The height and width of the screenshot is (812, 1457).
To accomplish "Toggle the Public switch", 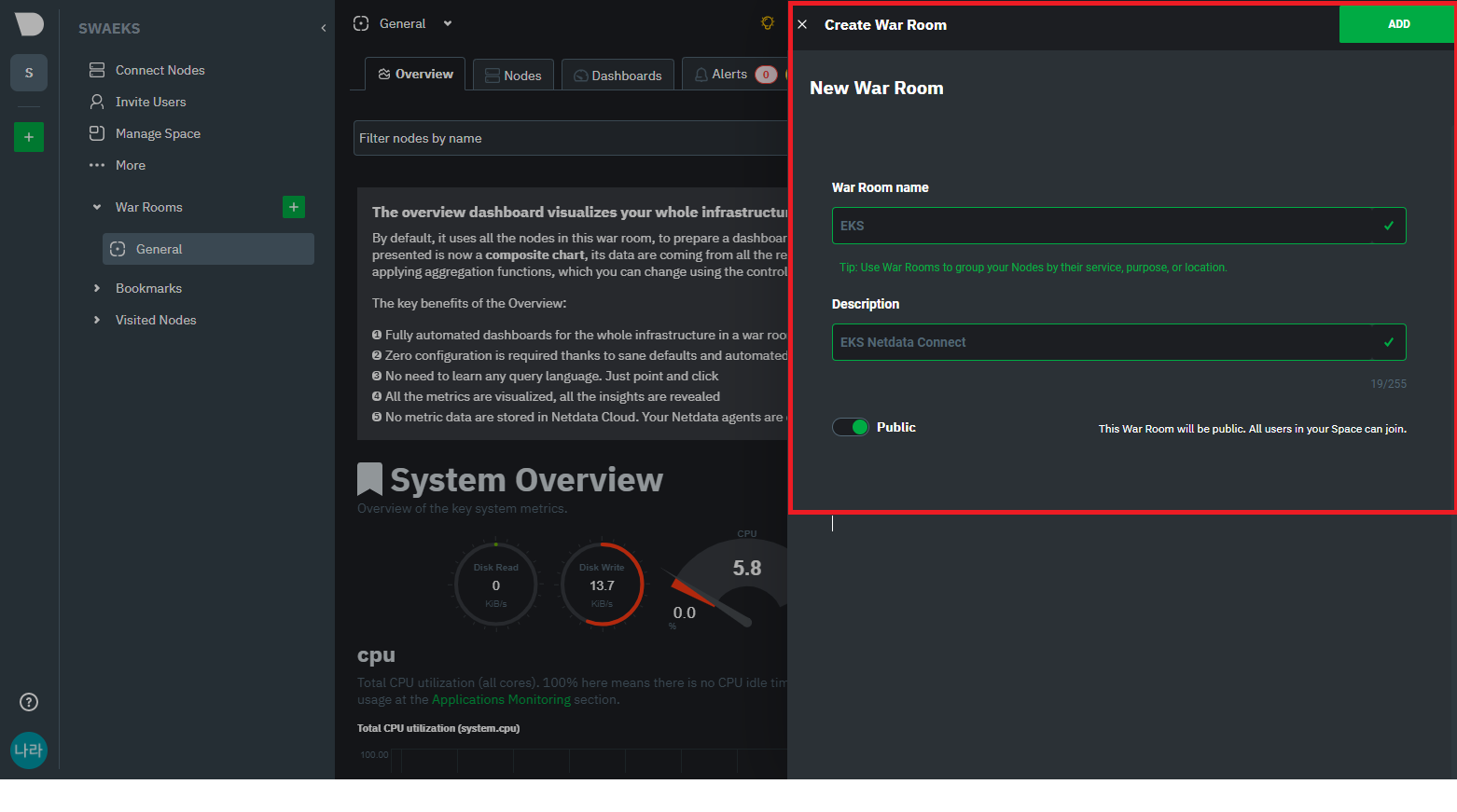I will pyautogui.click(x=851, y=427).
